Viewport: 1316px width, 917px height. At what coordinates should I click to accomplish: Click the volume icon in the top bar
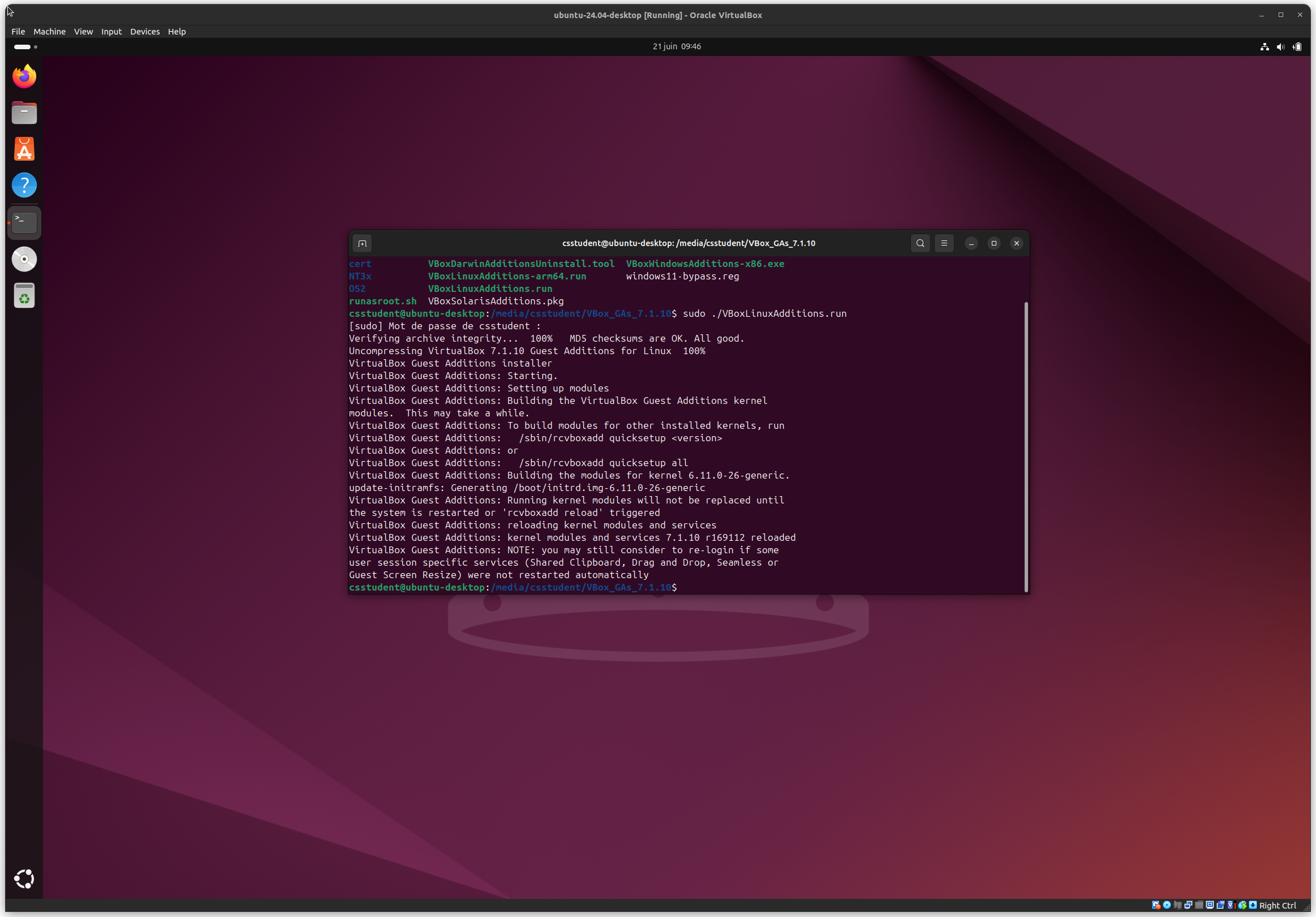tap(1280, 47)
